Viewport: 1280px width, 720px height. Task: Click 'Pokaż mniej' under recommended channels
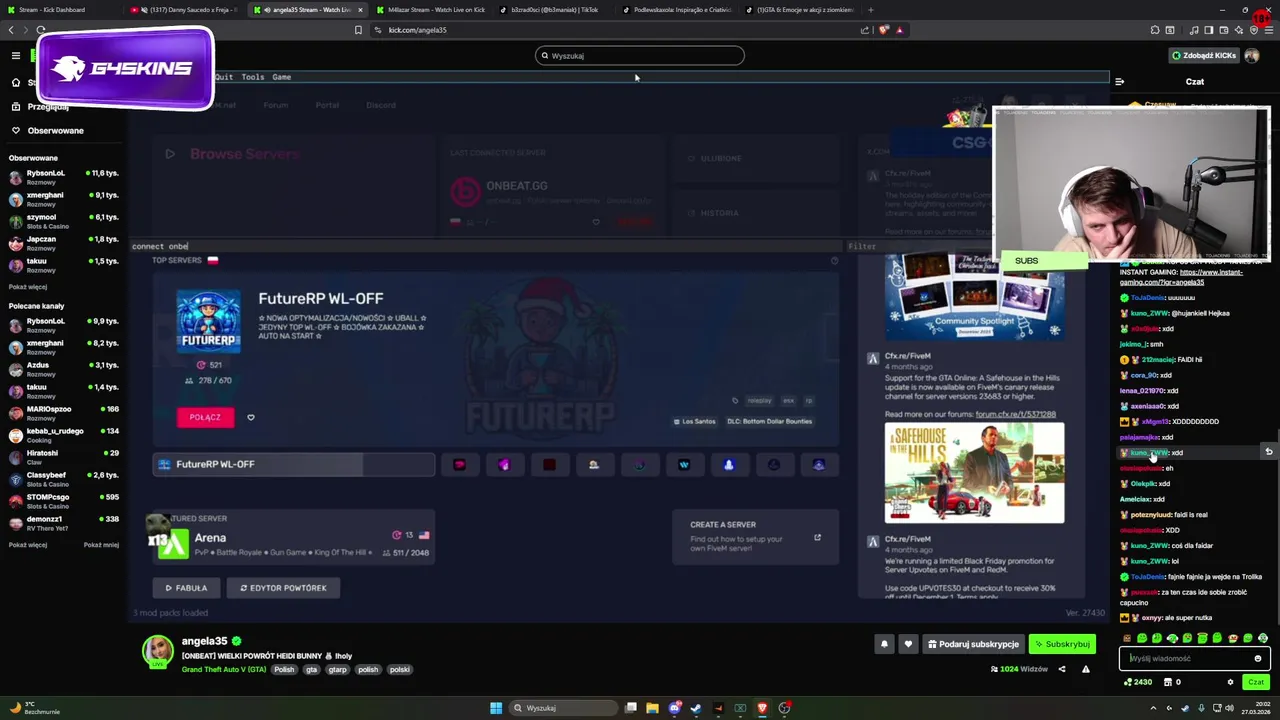coord(101,545)
